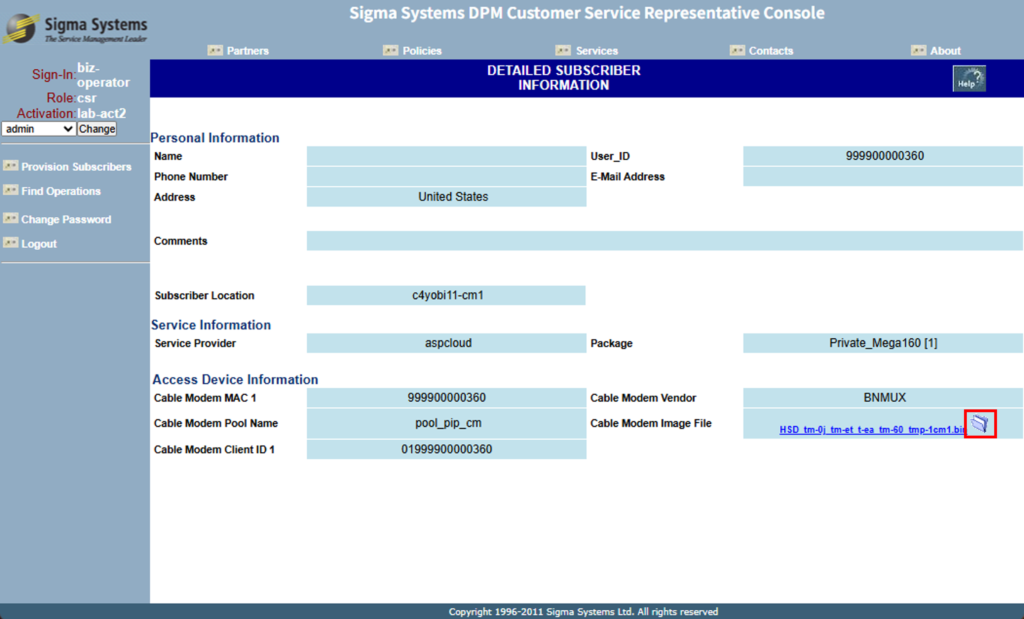This screenshot has height=619, width=1024.
Task: Click the Change button
Action: point(97,129)
